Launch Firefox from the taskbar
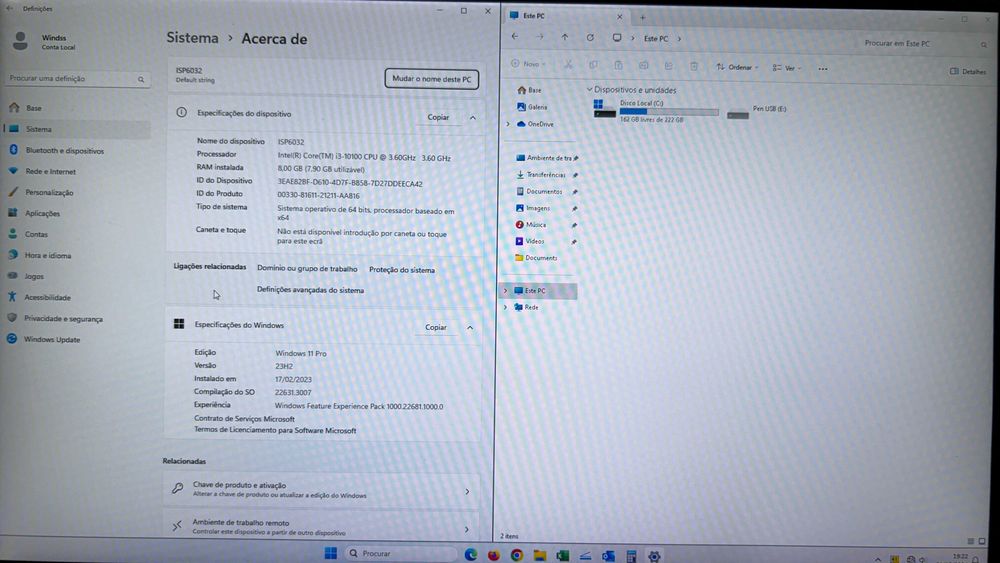The height and width of the screenshot is (563, 1000). (494, 555)
